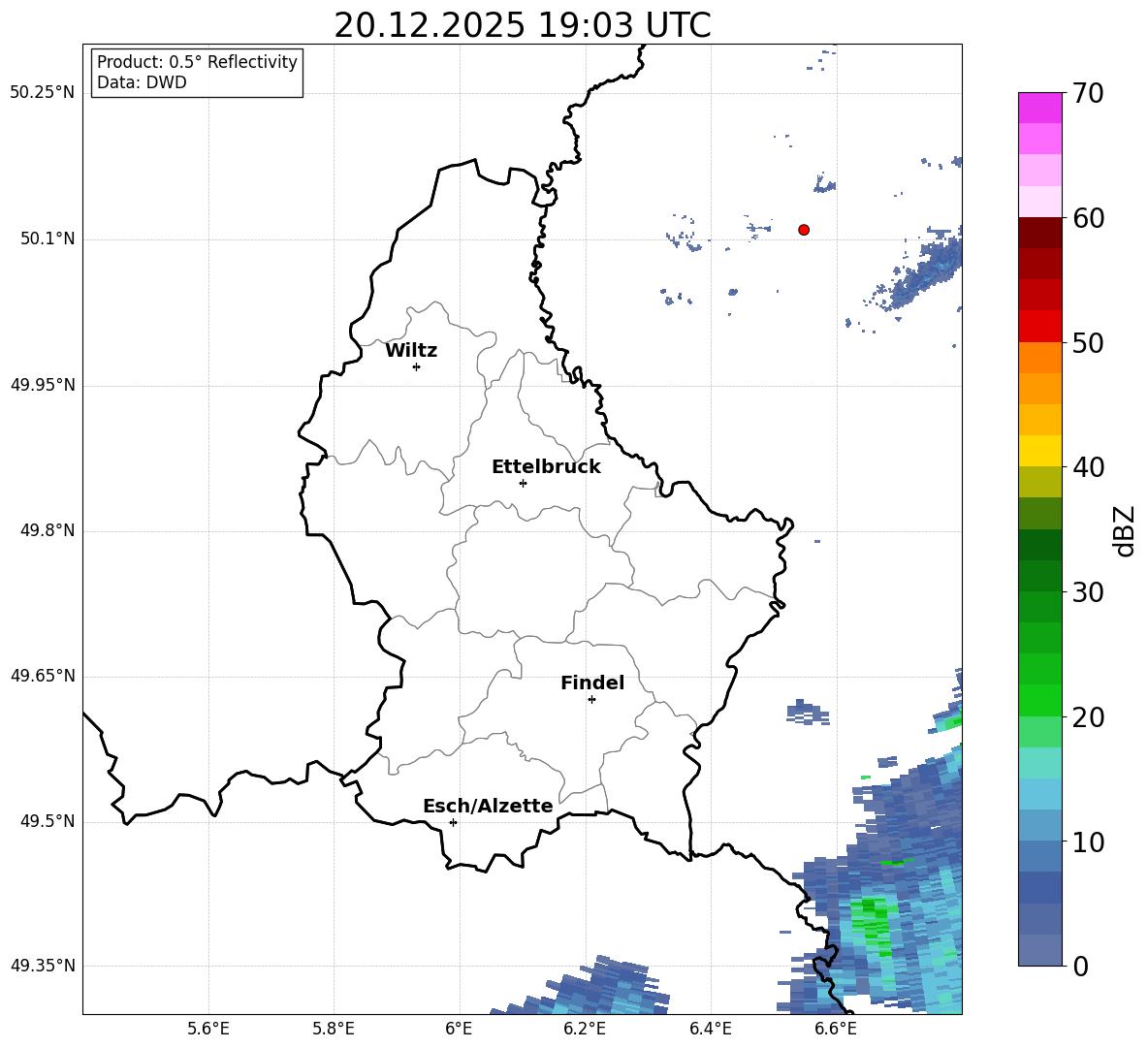The image size is (1148, 1048).
Task: Click the title 20.12.2025 19:03 UTC
Action: pos(523,25)
